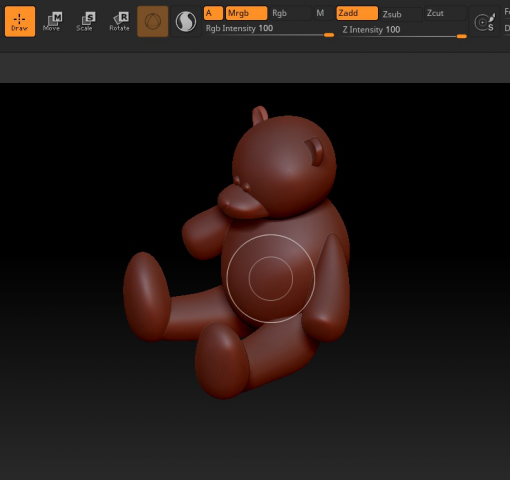510x480 pixels.
Task: Open the material sphere selector
Action: point(186,21)
